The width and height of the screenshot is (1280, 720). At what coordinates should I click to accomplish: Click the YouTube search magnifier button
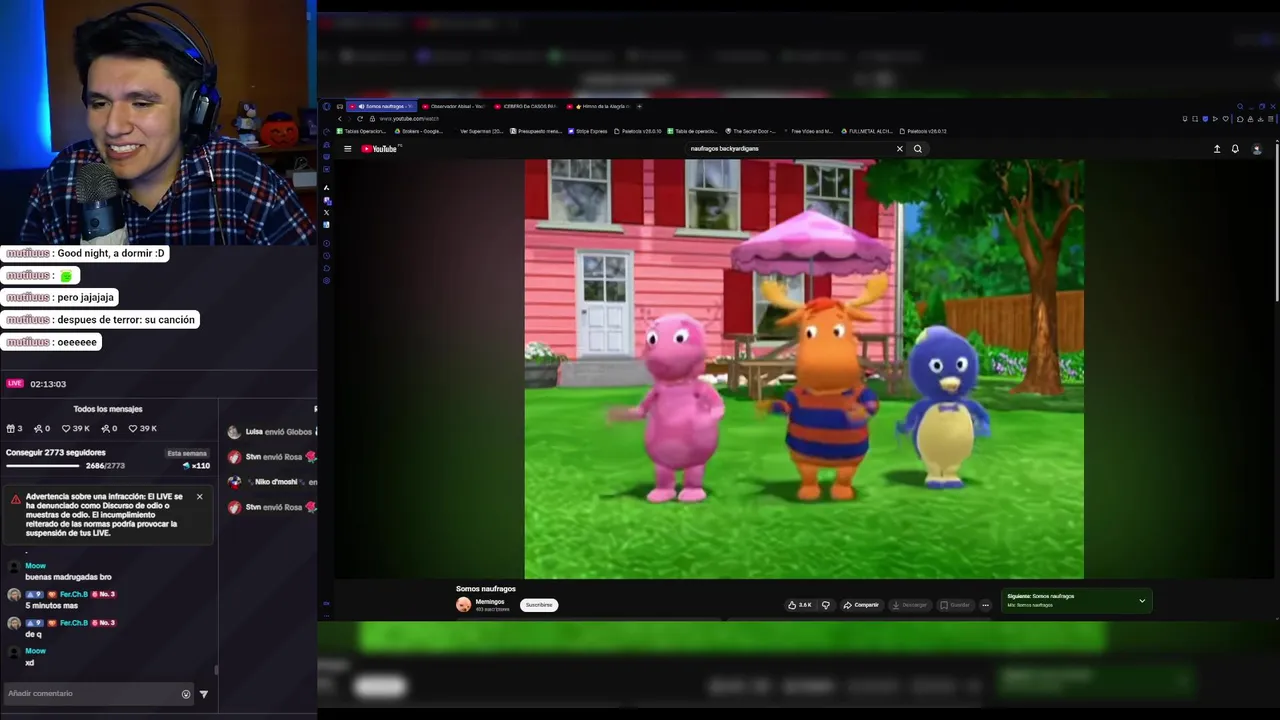point(918,149)
